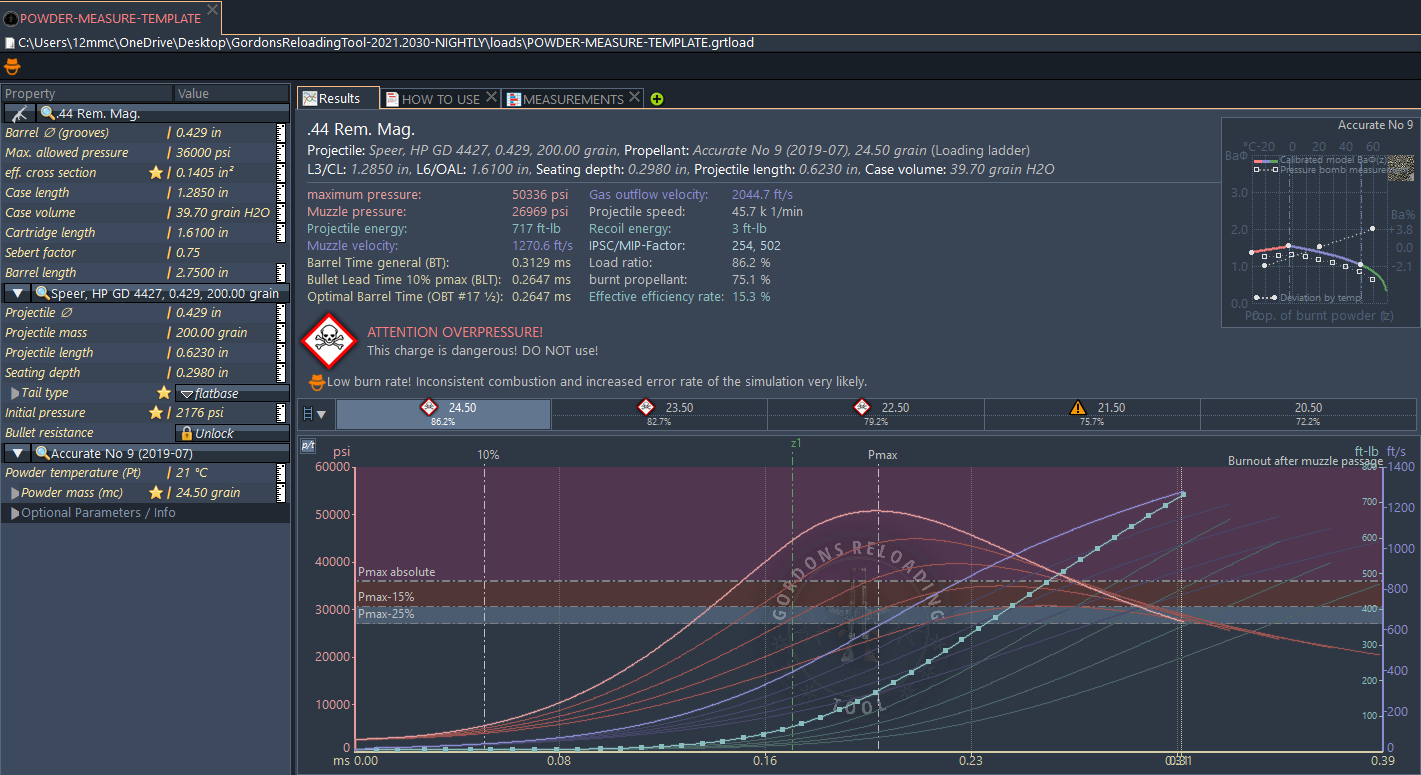Viewport: 1421px width, 775px height.
Task: Select the 20.50 grain ladder step
Action: (1308, 414)
